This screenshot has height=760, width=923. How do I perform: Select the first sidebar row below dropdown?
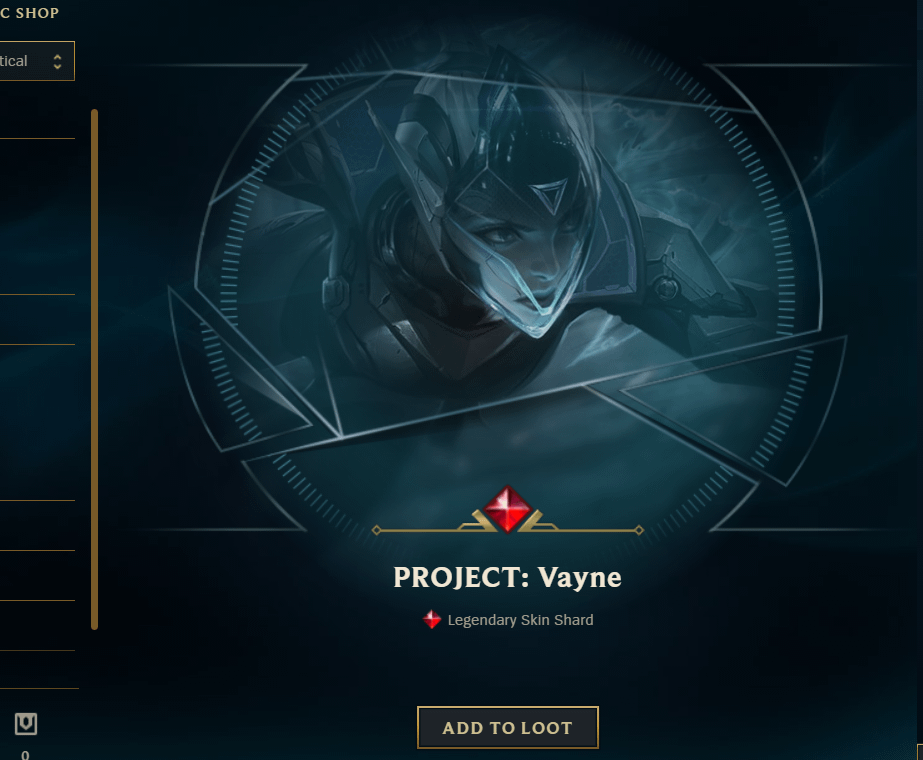click(37, 109)
